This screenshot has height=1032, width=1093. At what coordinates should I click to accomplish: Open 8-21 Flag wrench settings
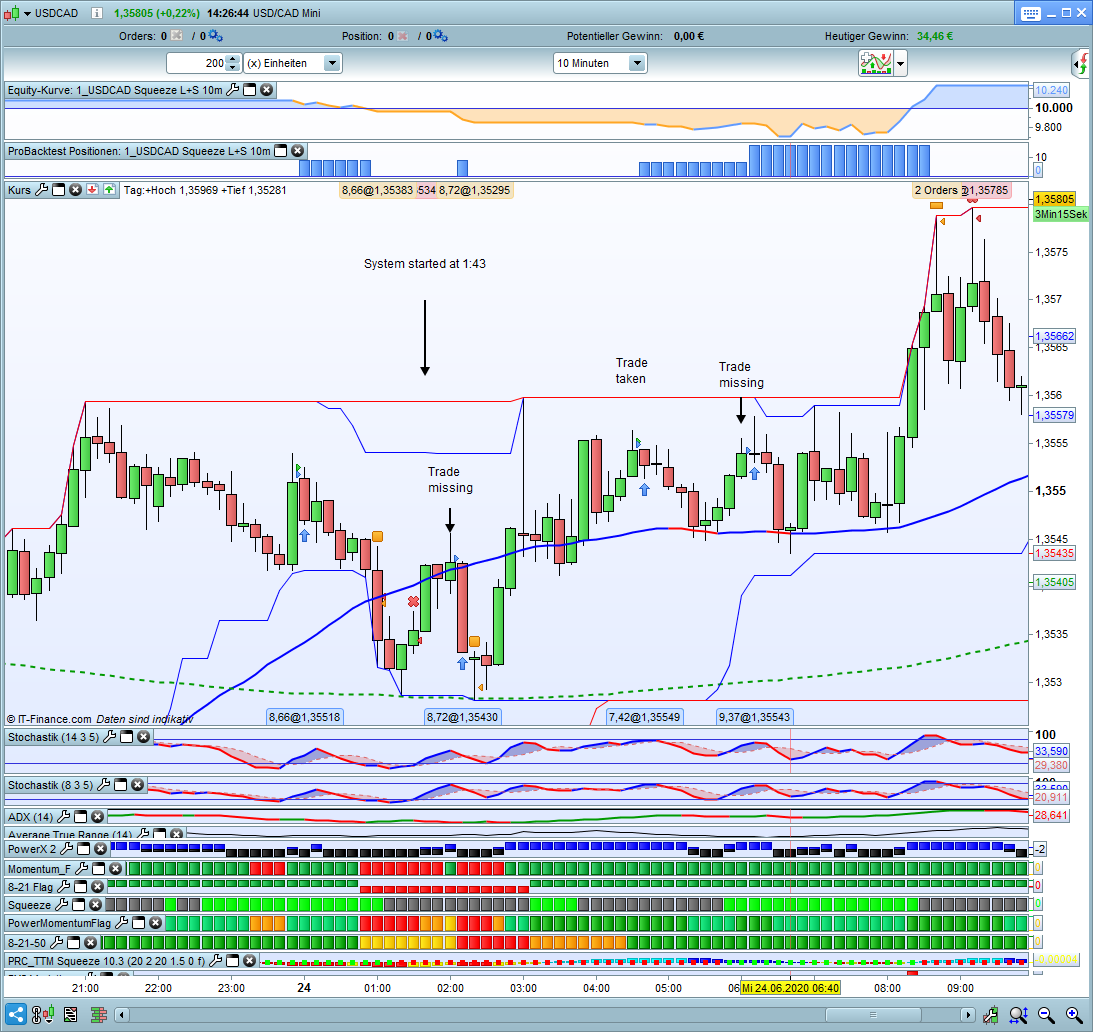tap(63, 887)
